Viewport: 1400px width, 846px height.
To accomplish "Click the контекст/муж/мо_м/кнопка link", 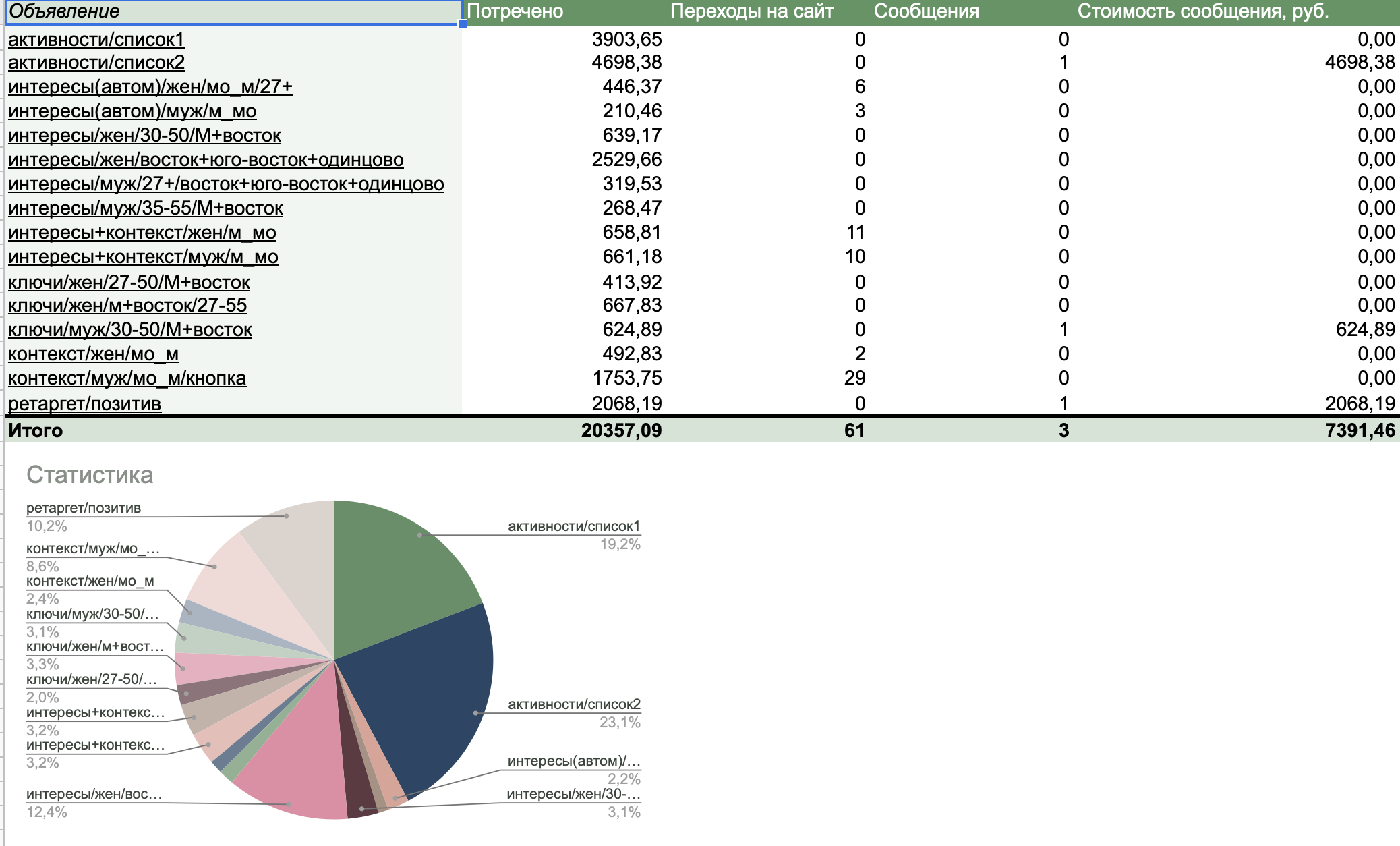I will (127, 378).
